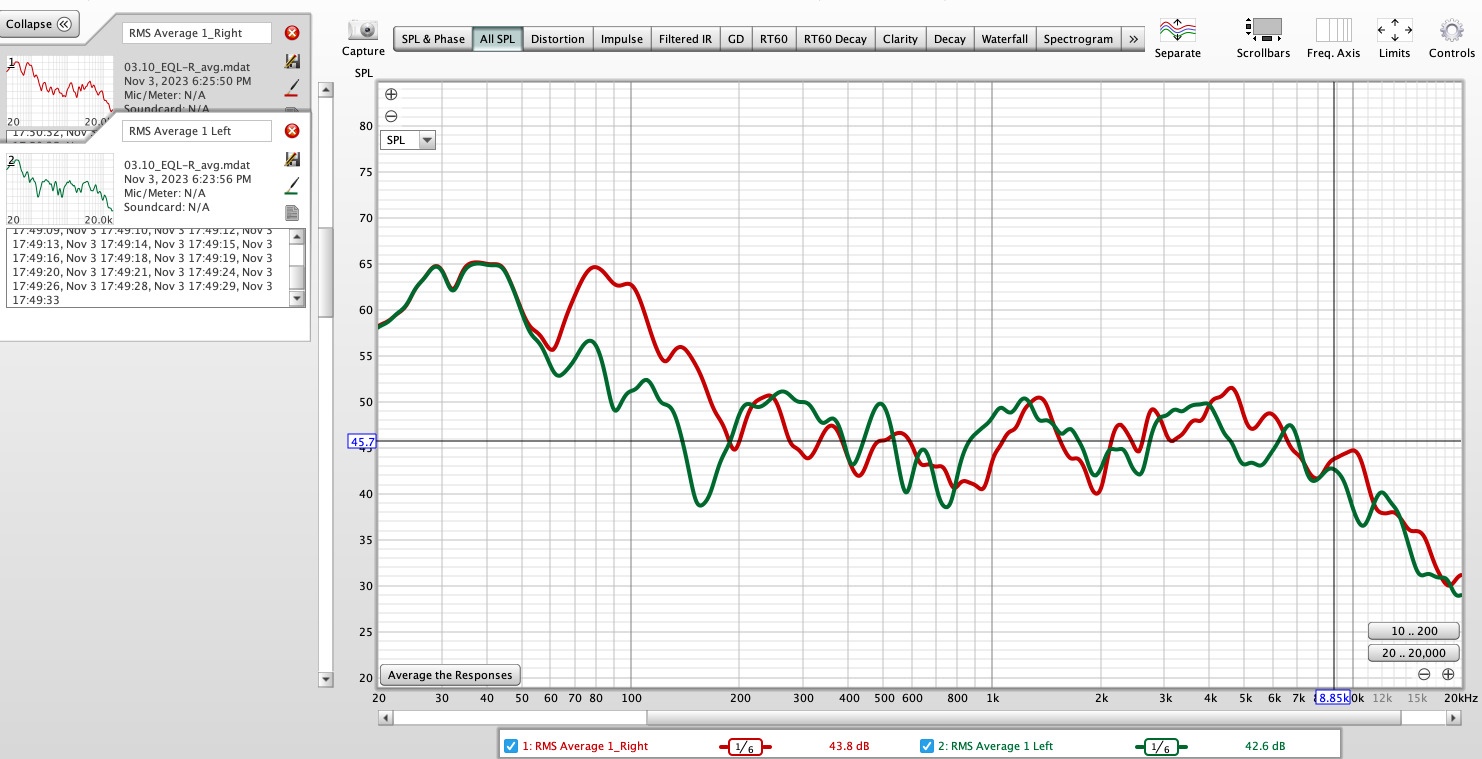Change RMS Average 1_Right red trace colour
Screen dimensions: 1482x759
[293, 88]
